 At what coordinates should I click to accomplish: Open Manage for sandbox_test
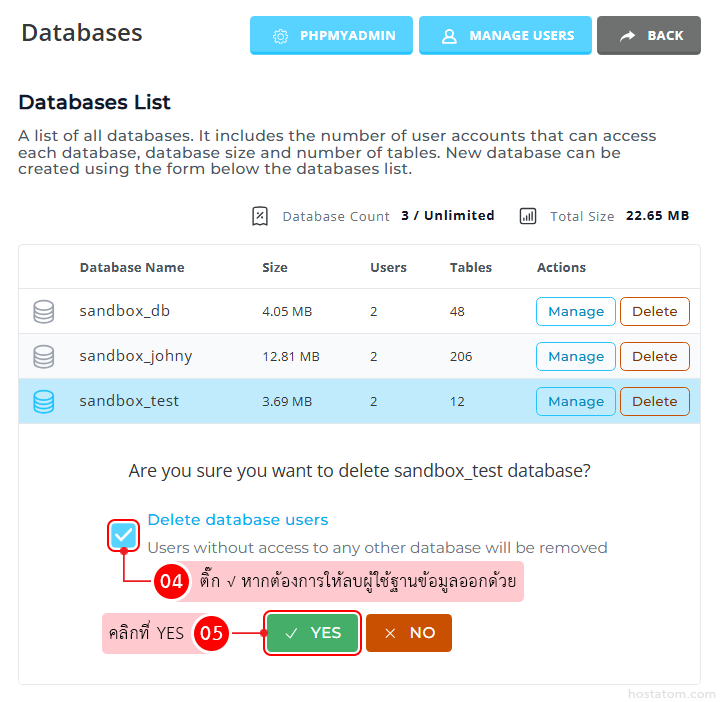tap(576, 402)
